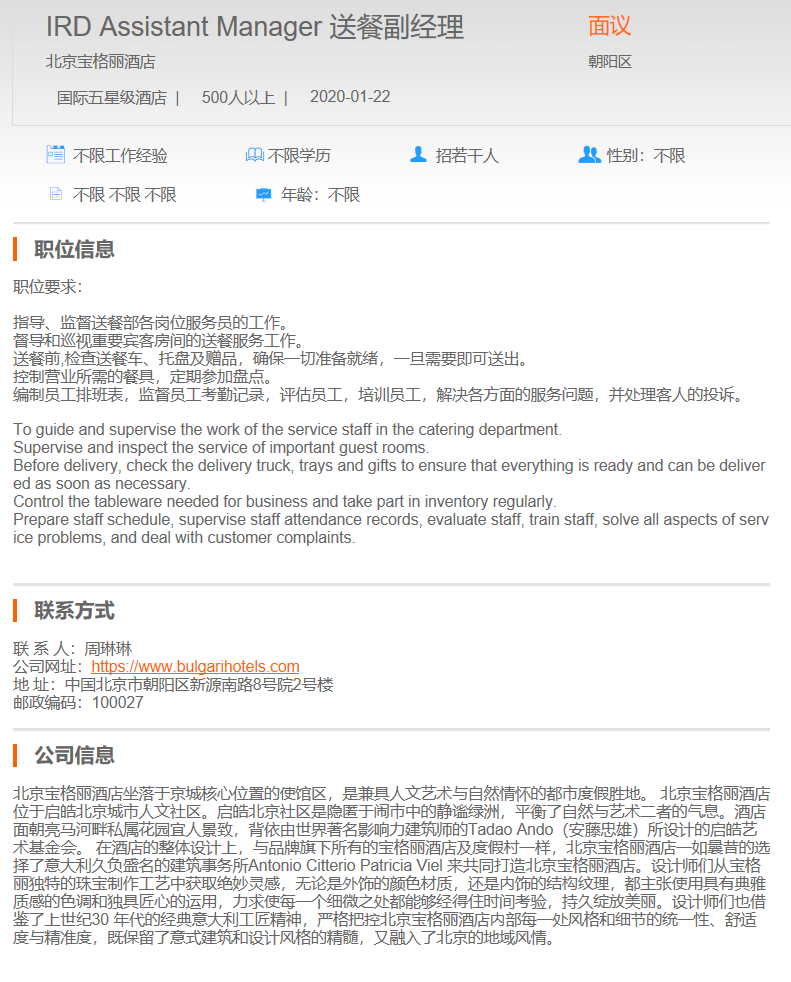This screenshot has width=791, height=982.
Task: Open the bulgarihotels.com company website link
Action: coord(195,666)
